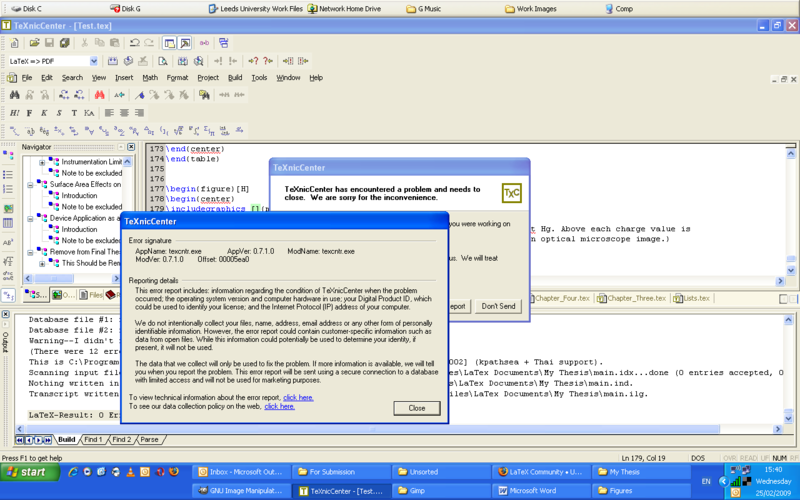Click the small caps KA icon
Viewport: 800px width, 500px height.
click(89, 113)
